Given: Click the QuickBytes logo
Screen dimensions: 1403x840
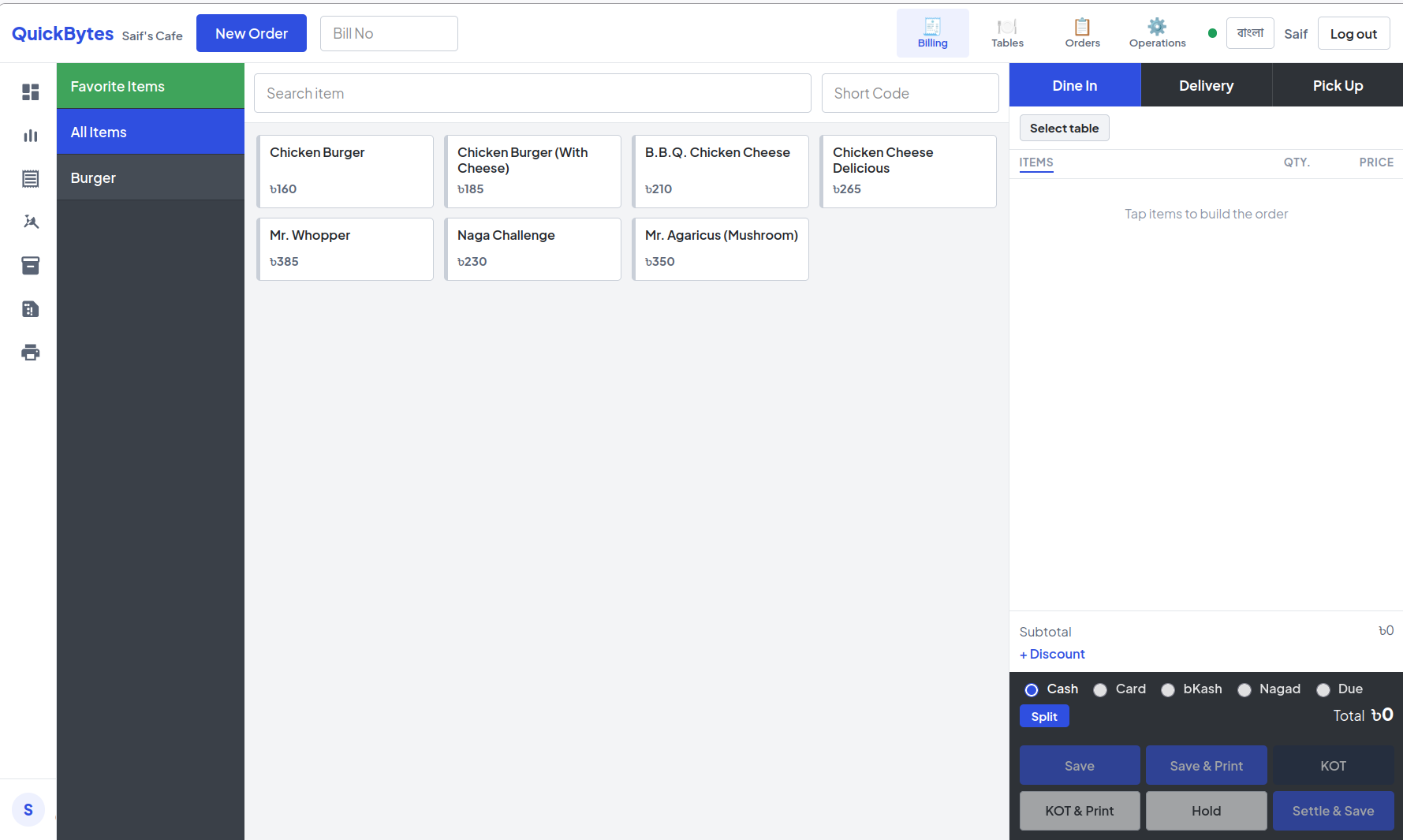Looking at the screenshot, I should [x=62, y=33].
